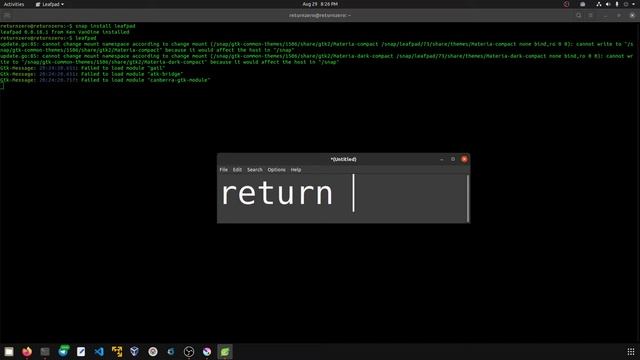This screenshot has width=640, height=360.
Task: Click the terminal new tab icon
Action: 7,16
